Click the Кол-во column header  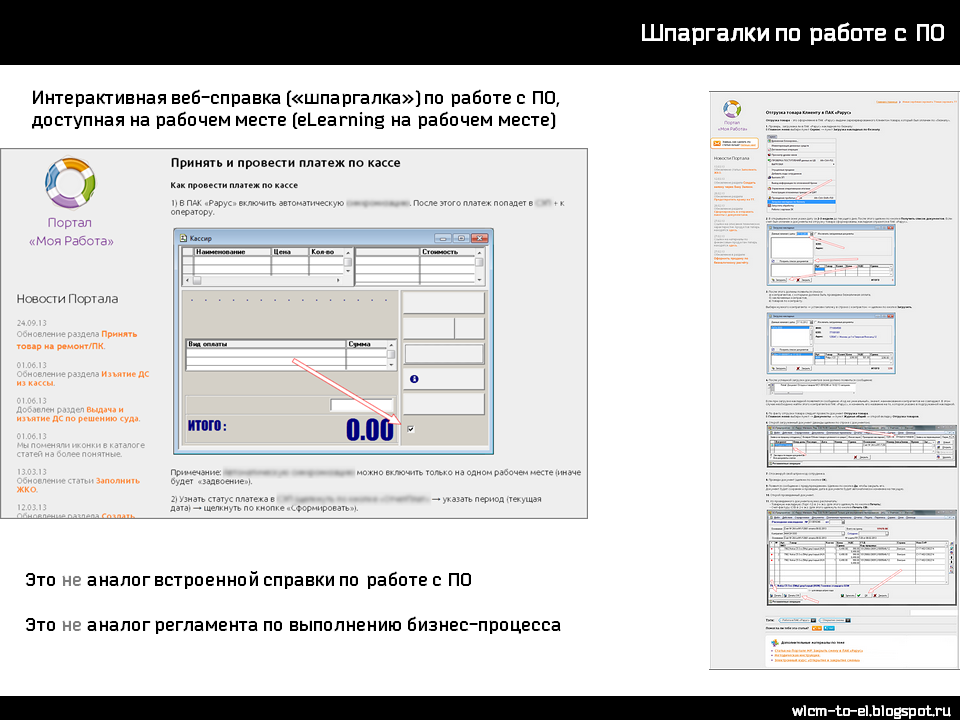click(x=326, y=252)
